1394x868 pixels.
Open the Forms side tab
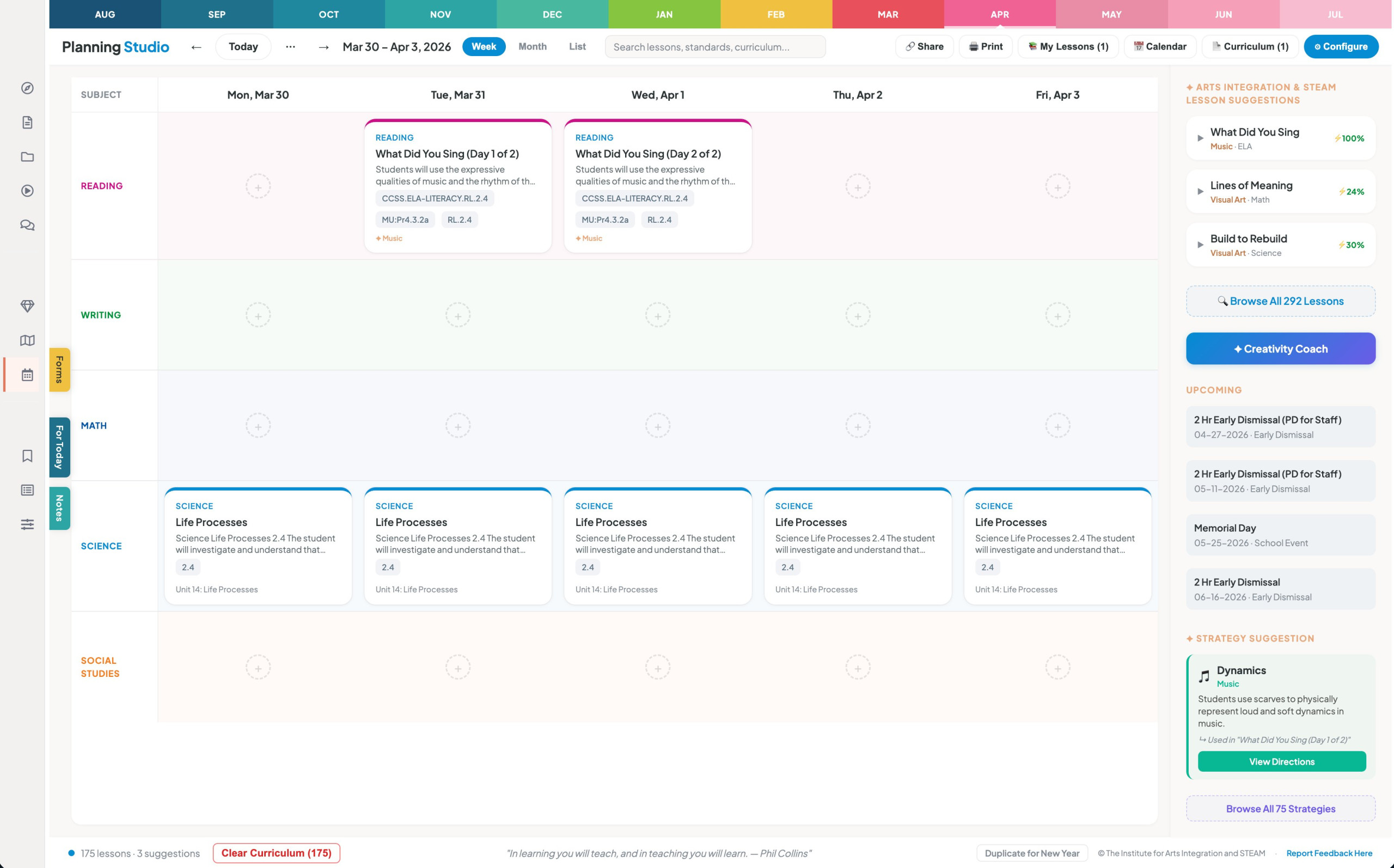pyautogui.click(x=60, y=370)
